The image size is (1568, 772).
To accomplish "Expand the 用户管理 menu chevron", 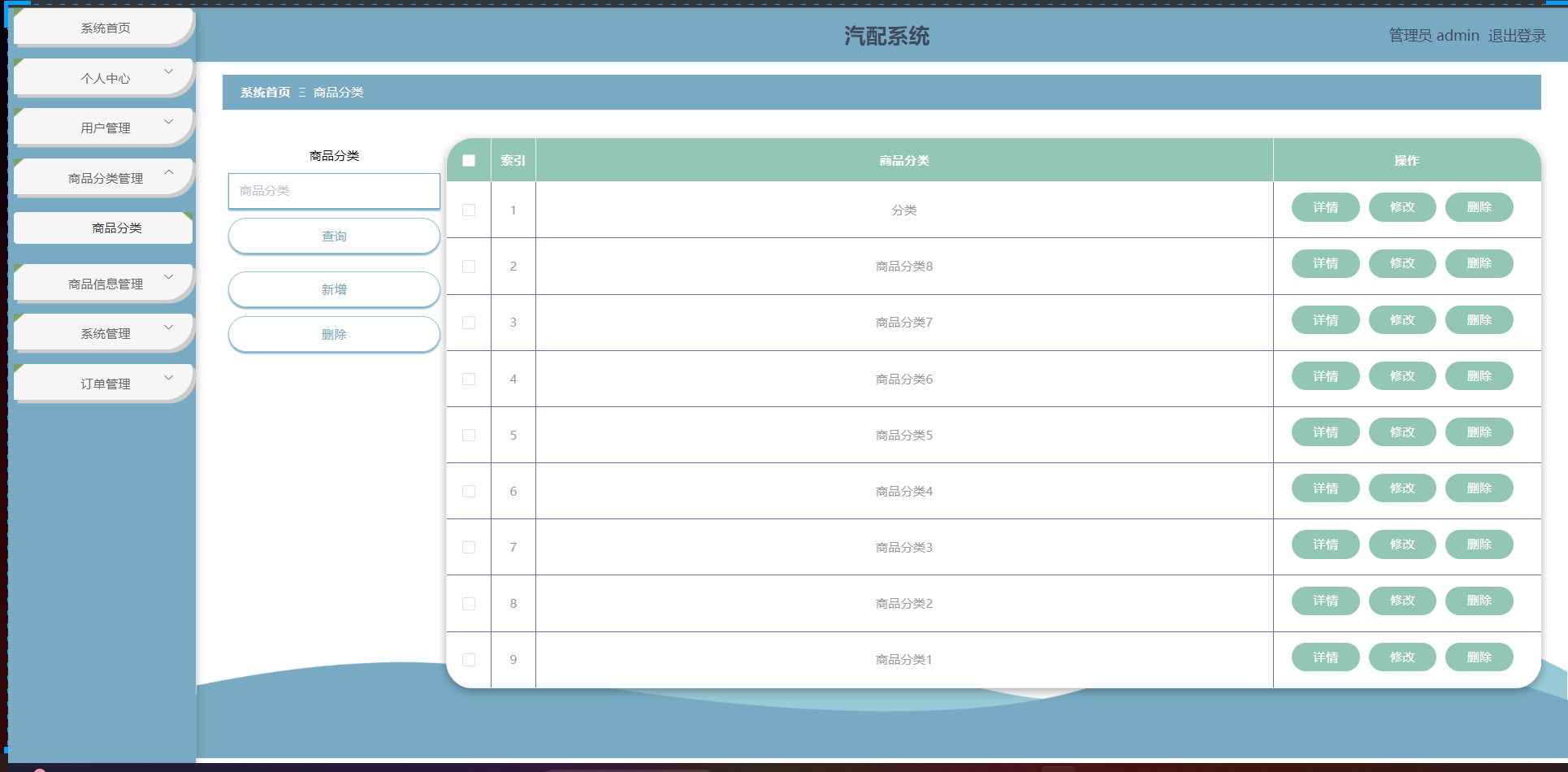I will (169, 122).
